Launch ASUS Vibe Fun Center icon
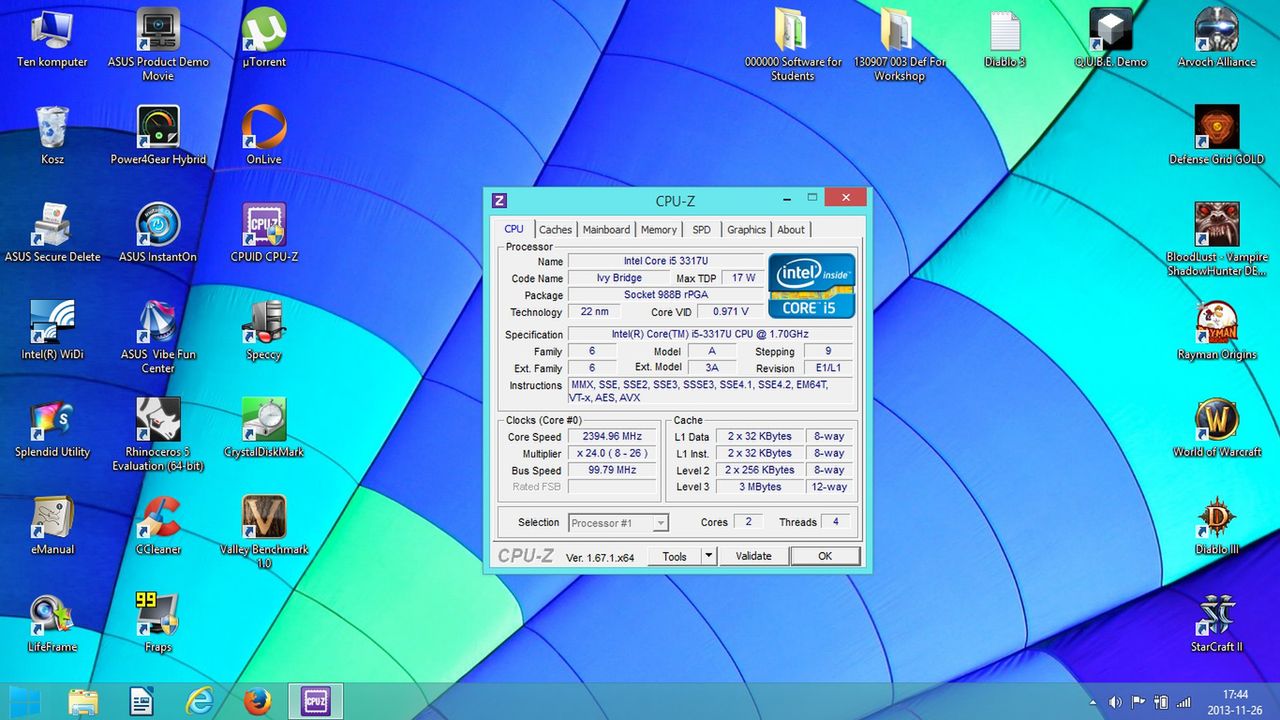 (158, 337)
